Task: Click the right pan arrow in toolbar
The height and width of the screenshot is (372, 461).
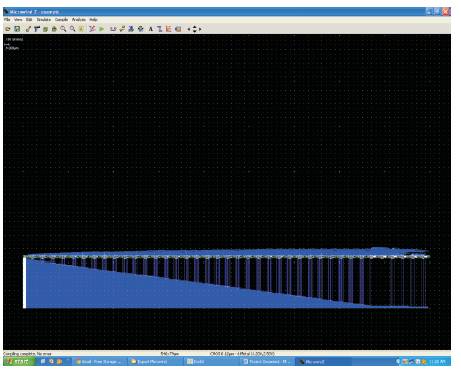Action: [200, 29]
